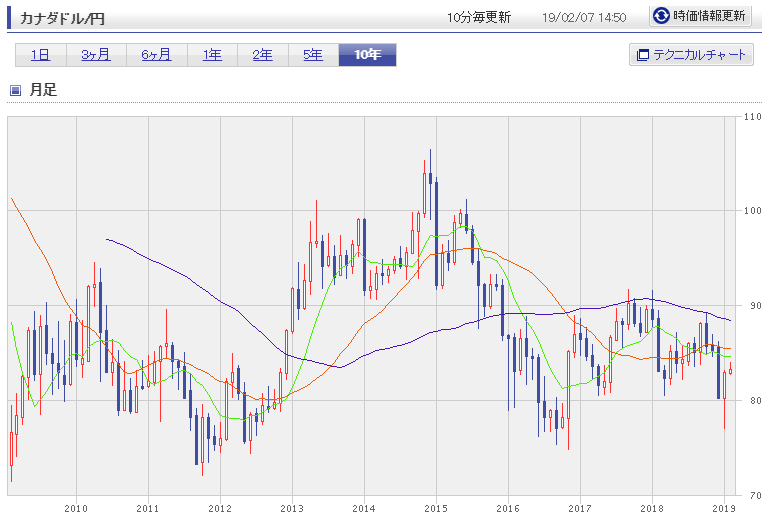Select the 3ヶ月 period tab
This screenshot has height=518, width=762.
[x=95, y=55]
